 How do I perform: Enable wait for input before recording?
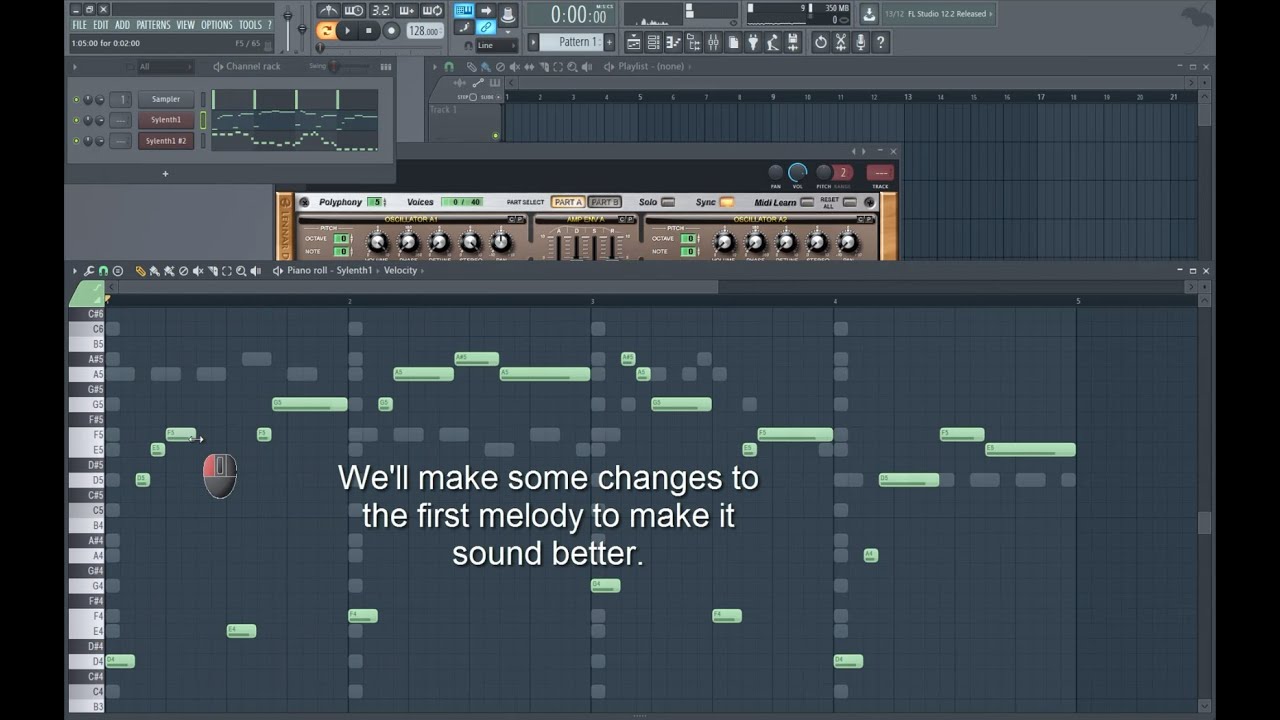[353, 10]
